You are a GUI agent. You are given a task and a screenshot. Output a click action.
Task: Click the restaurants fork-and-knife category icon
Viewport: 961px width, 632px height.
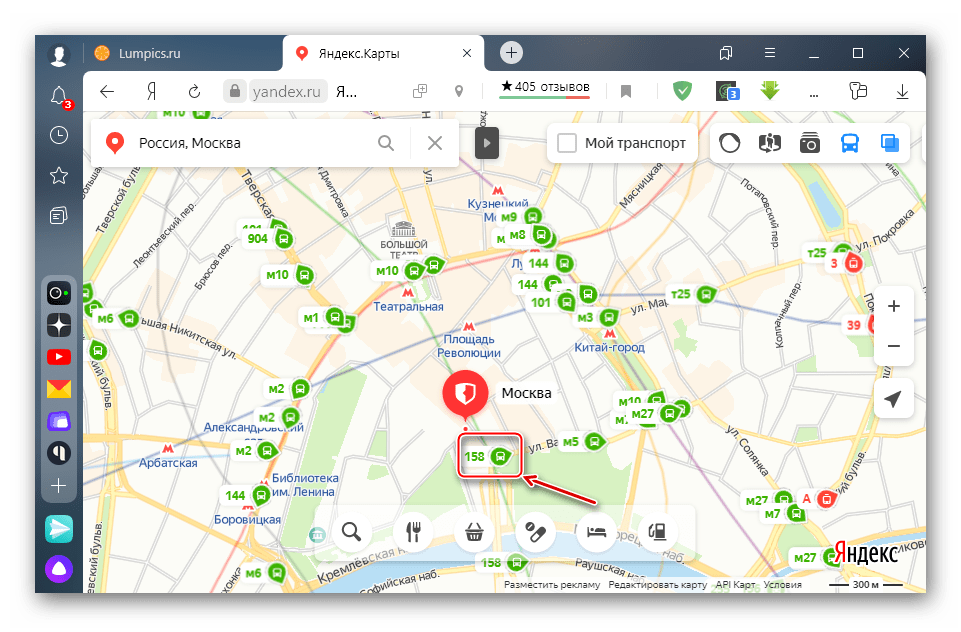point(412,532)
